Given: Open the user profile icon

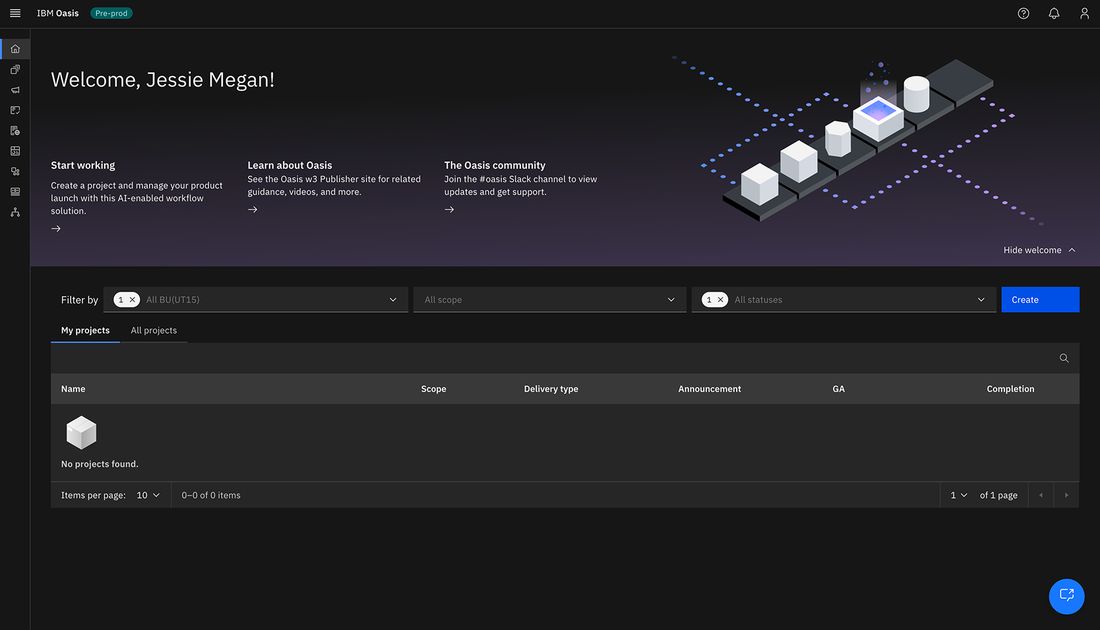Looking at the screenshot, I should (x=1084, y=13).
